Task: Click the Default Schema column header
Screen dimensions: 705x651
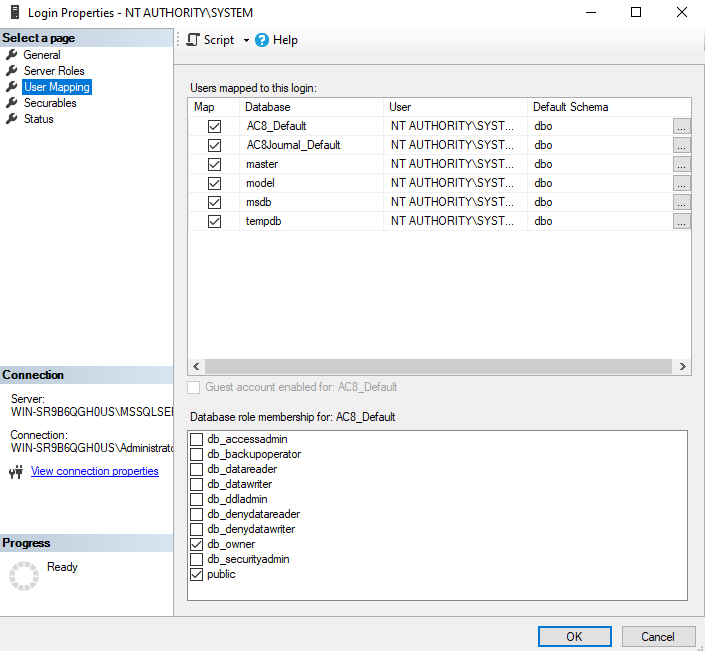Action: point(609,107)
